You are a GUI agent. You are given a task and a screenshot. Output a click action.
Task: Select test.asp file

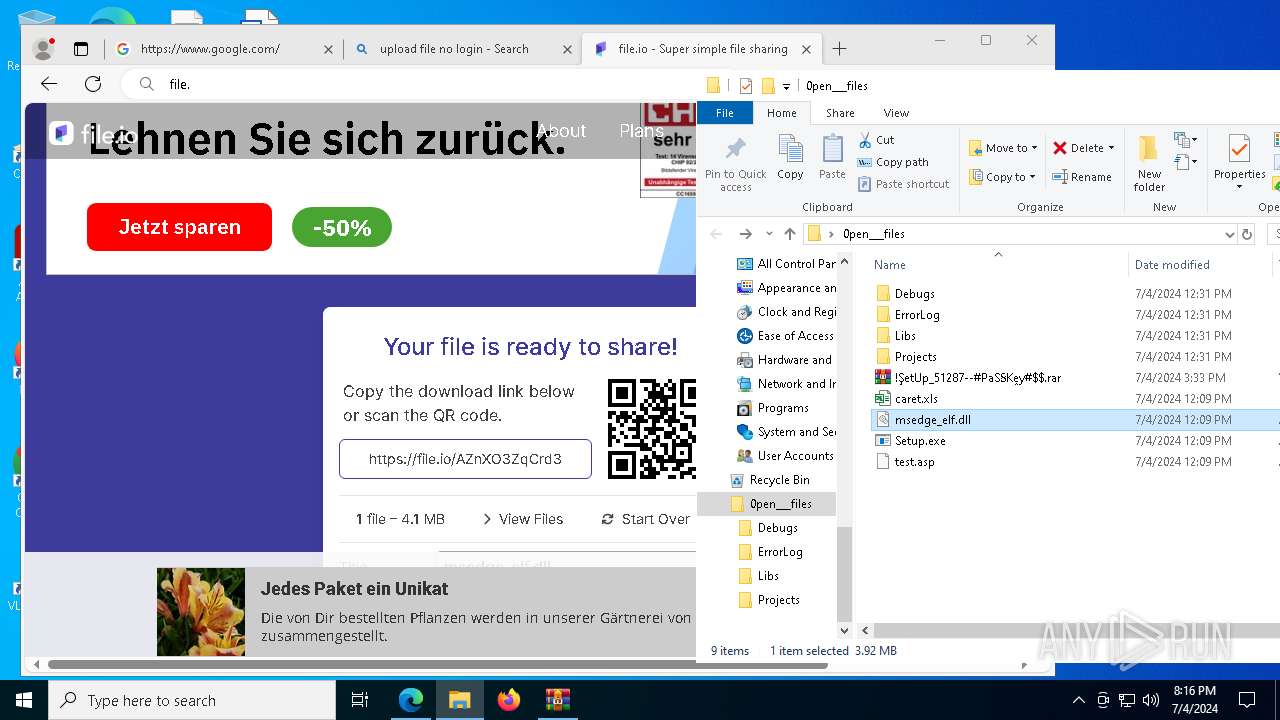click(x=914, y=462)
